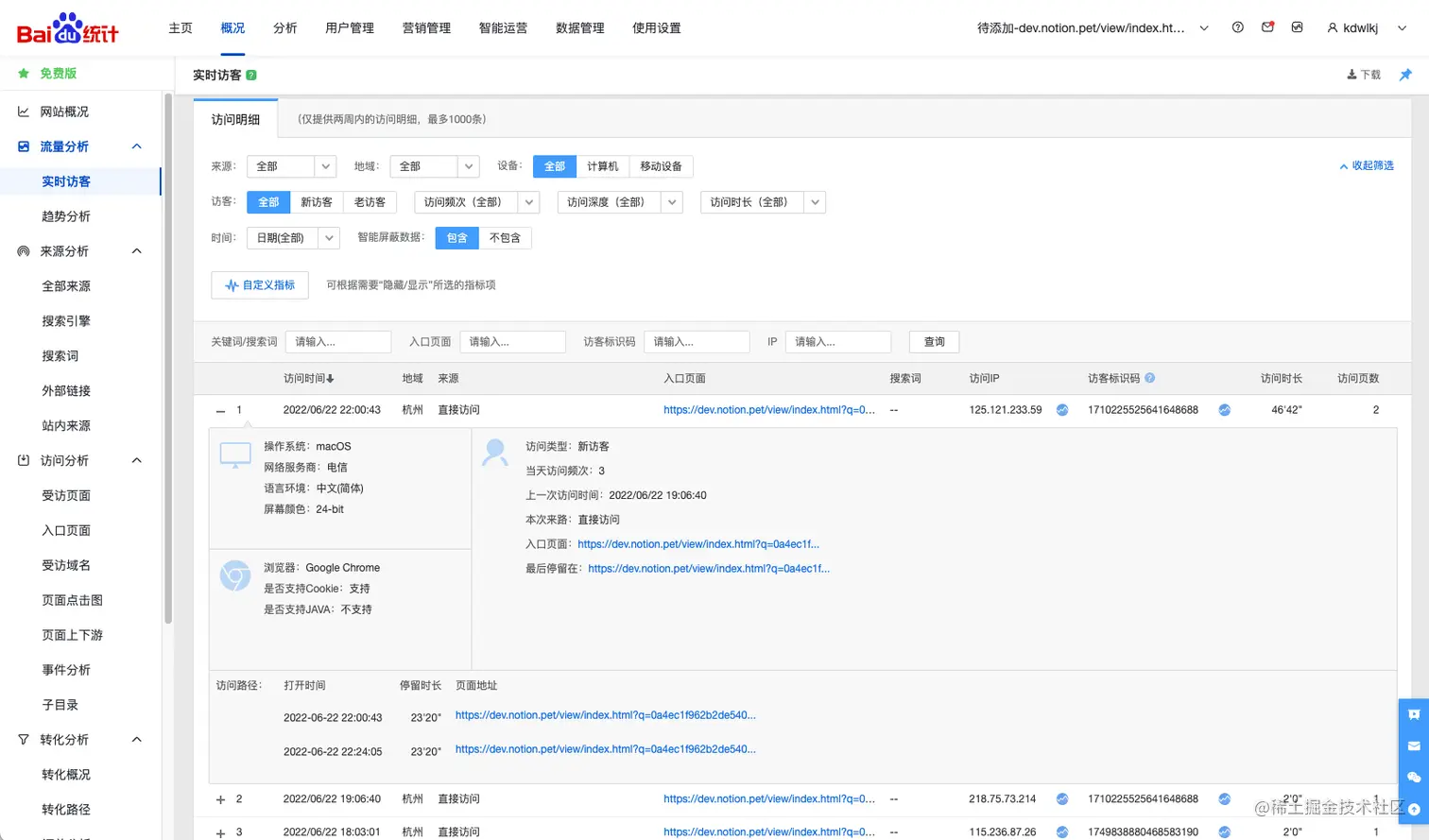Click the report icon next to mail
This screenshot has width=1429, height=840.
pos(1298,27)
